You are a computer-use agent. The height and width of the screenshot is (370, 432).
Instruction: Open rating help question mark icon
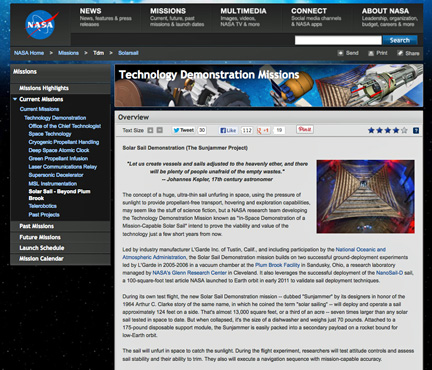pyautogui.click(x=416, y=131)
